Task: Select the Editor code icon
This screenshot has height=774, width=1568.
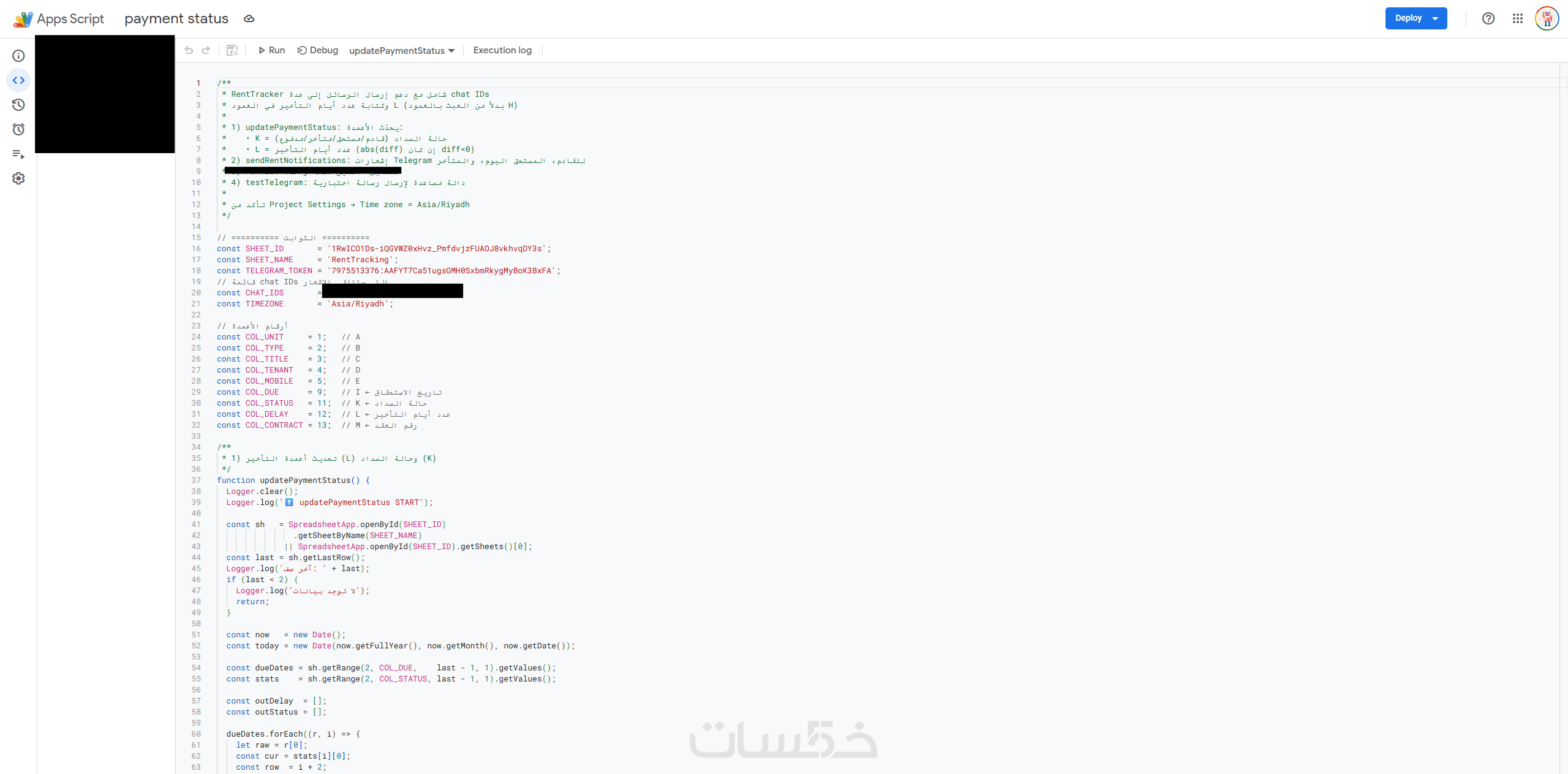Action: click(18, 80)
